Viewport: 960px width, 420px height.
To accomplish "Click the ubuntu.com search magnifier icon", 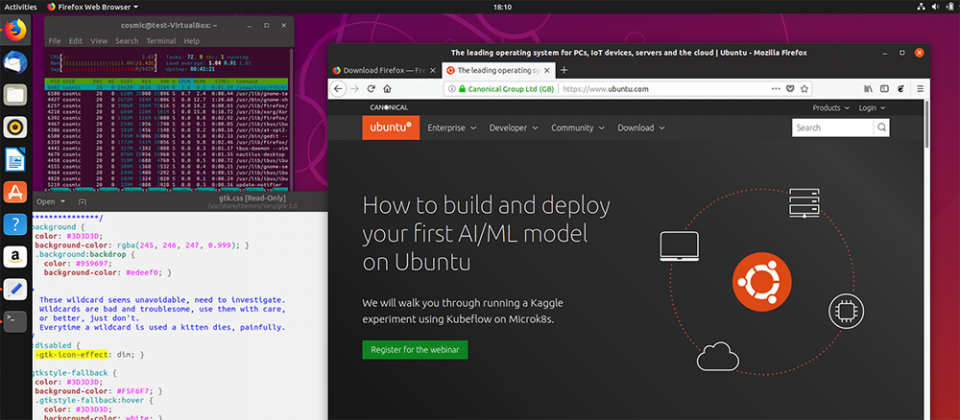I will point(882,128).
